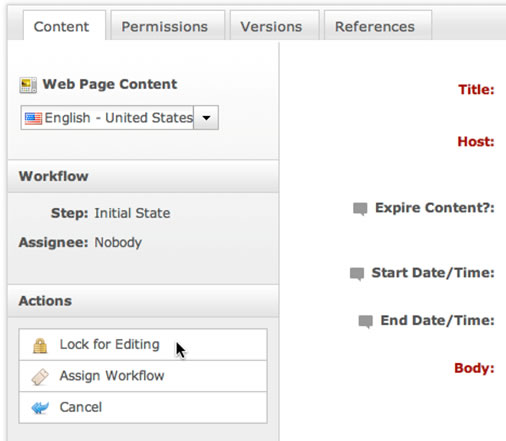
Task: Click the padlock icon for Lock for Editing
Action: 40,345
